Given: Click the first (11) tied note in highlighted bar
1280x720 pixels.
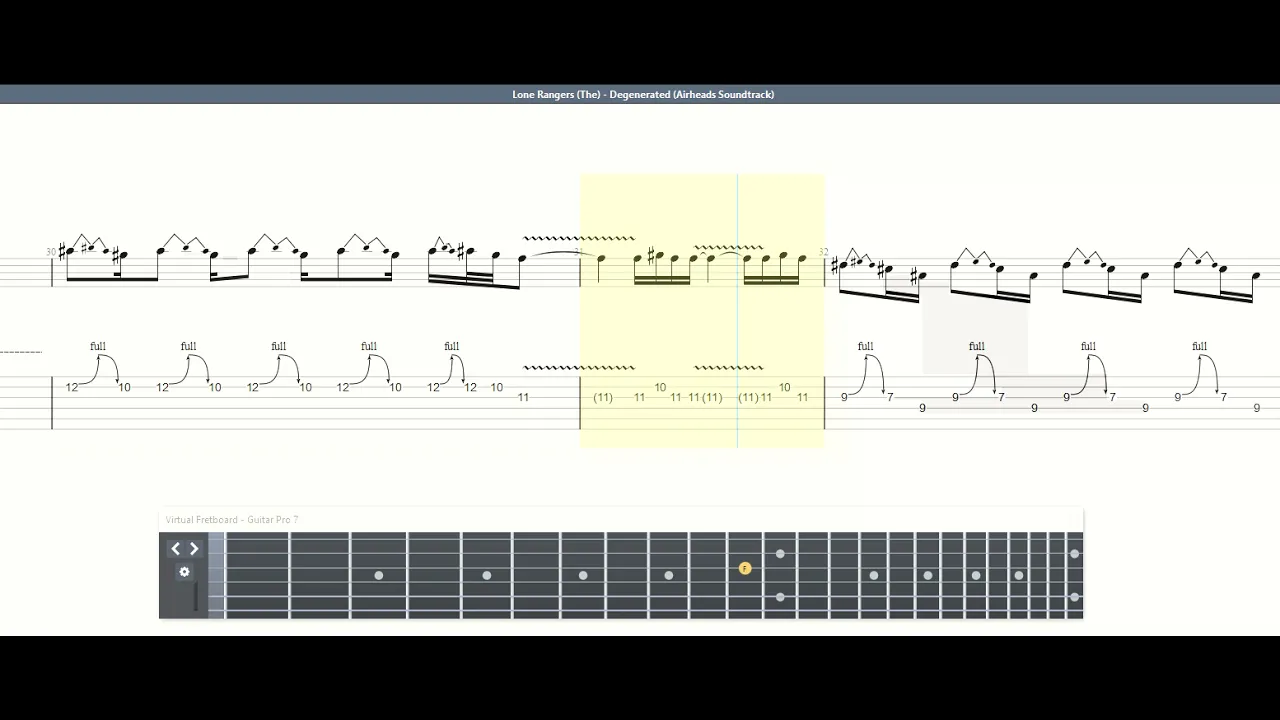Looking at the screenshot, I should 603,397.
